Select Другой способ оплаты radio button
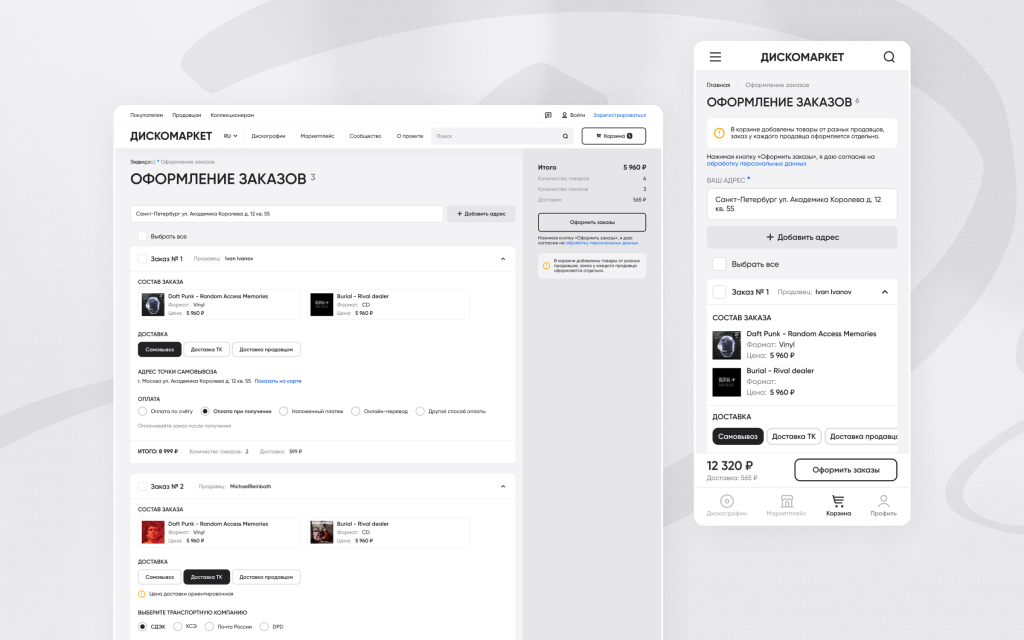1024x640 pixels. click(420, 411)
